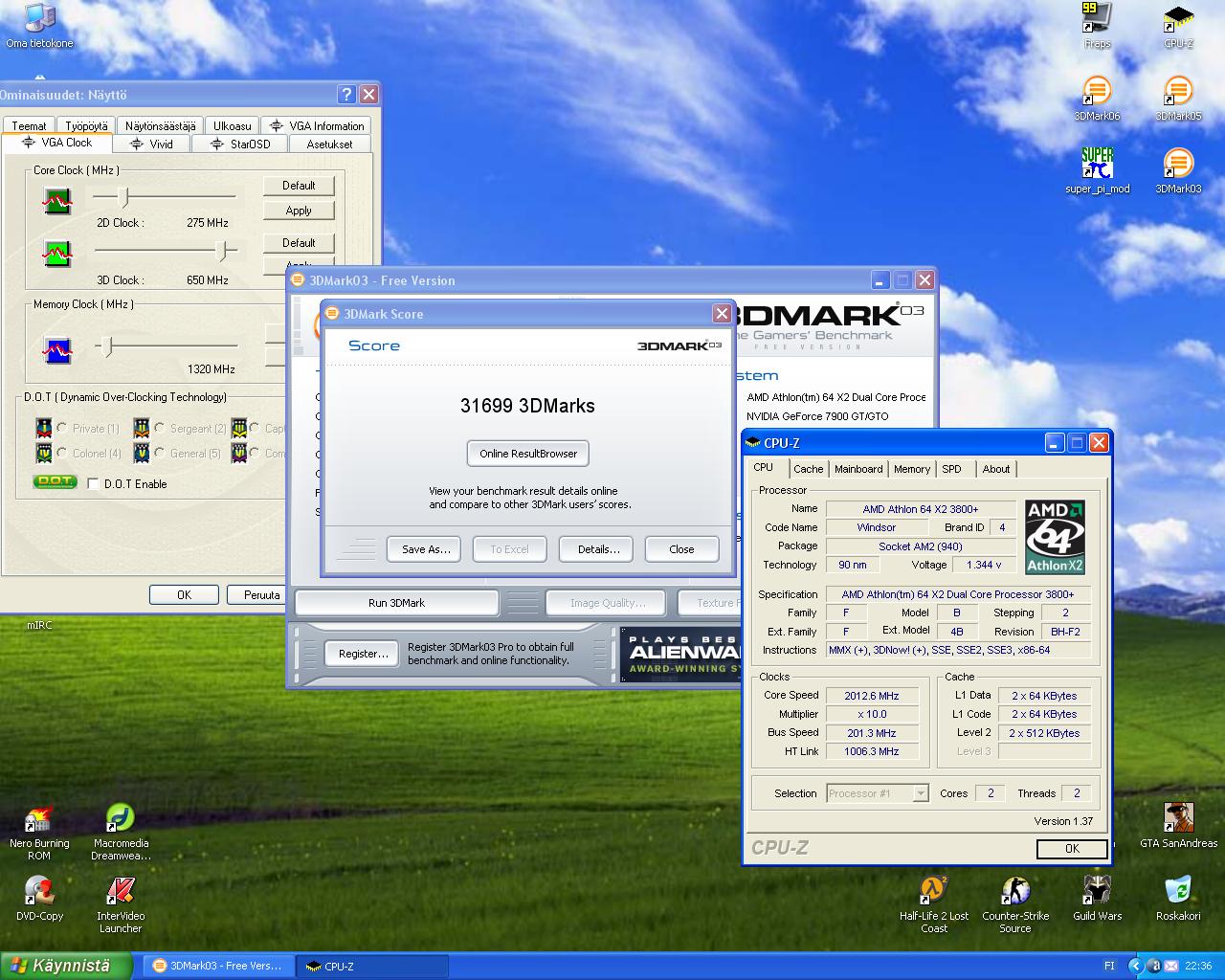Click Default for the 2D Clock

299,186
